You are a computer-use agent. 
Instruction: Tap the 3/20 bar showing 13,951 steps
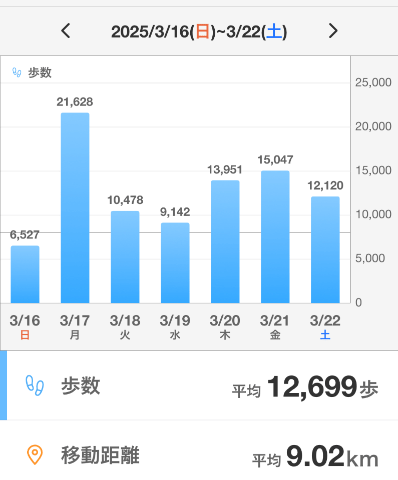click(225, 242)
